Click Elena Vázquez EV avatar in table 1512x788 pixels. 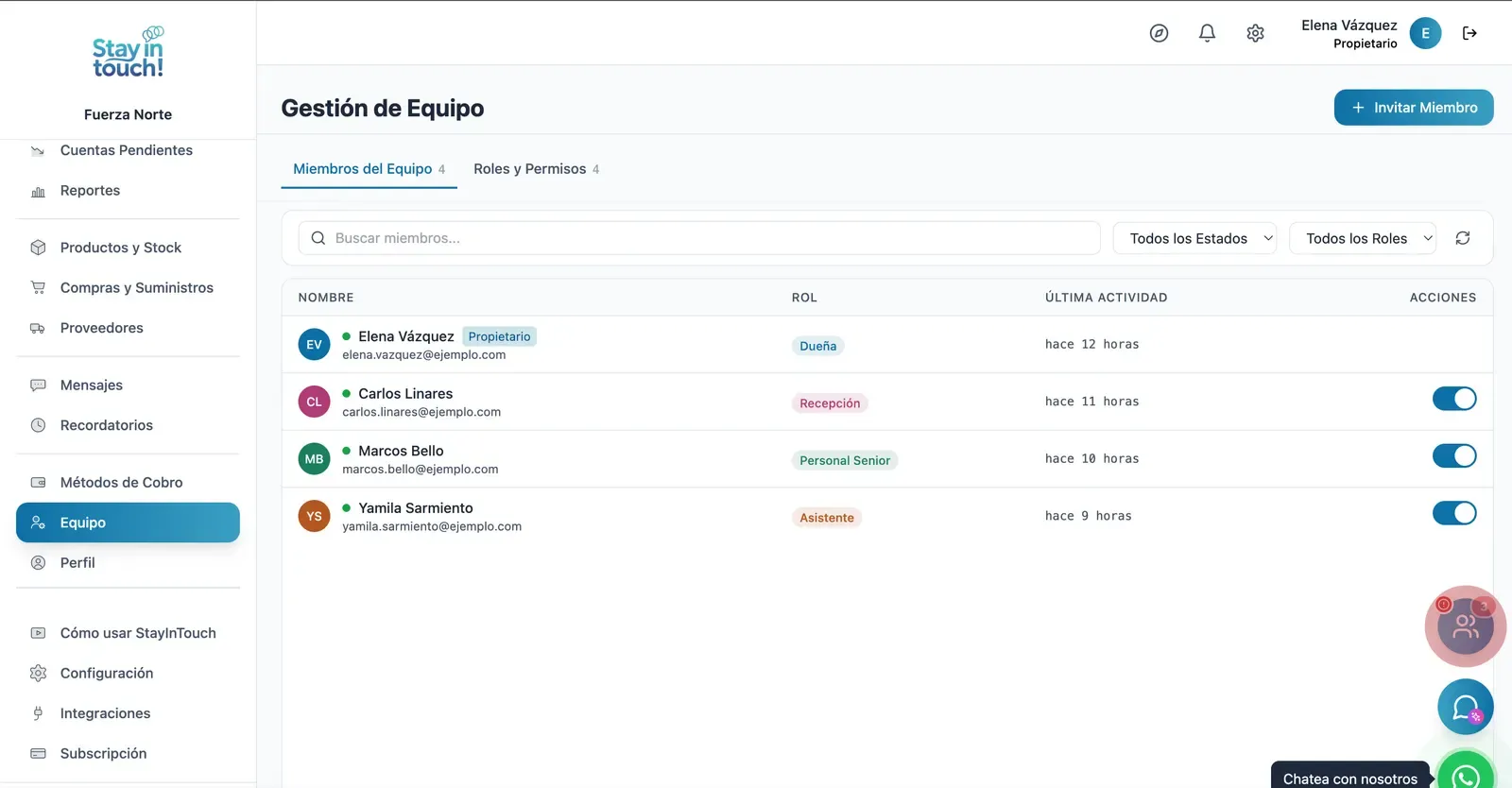coord(314,344)
